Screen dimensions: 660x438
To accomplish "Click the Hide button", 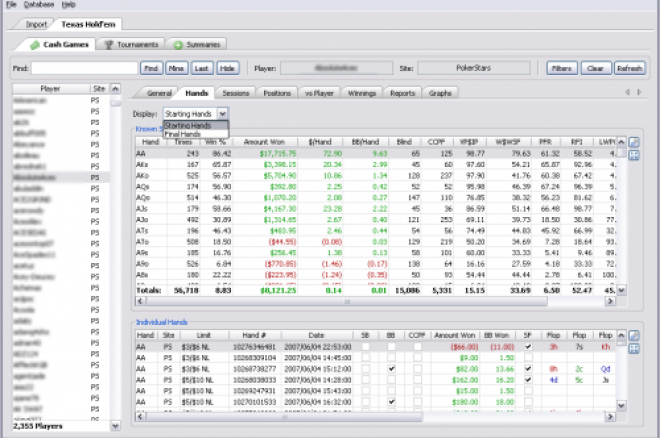I will coord(228,68).
